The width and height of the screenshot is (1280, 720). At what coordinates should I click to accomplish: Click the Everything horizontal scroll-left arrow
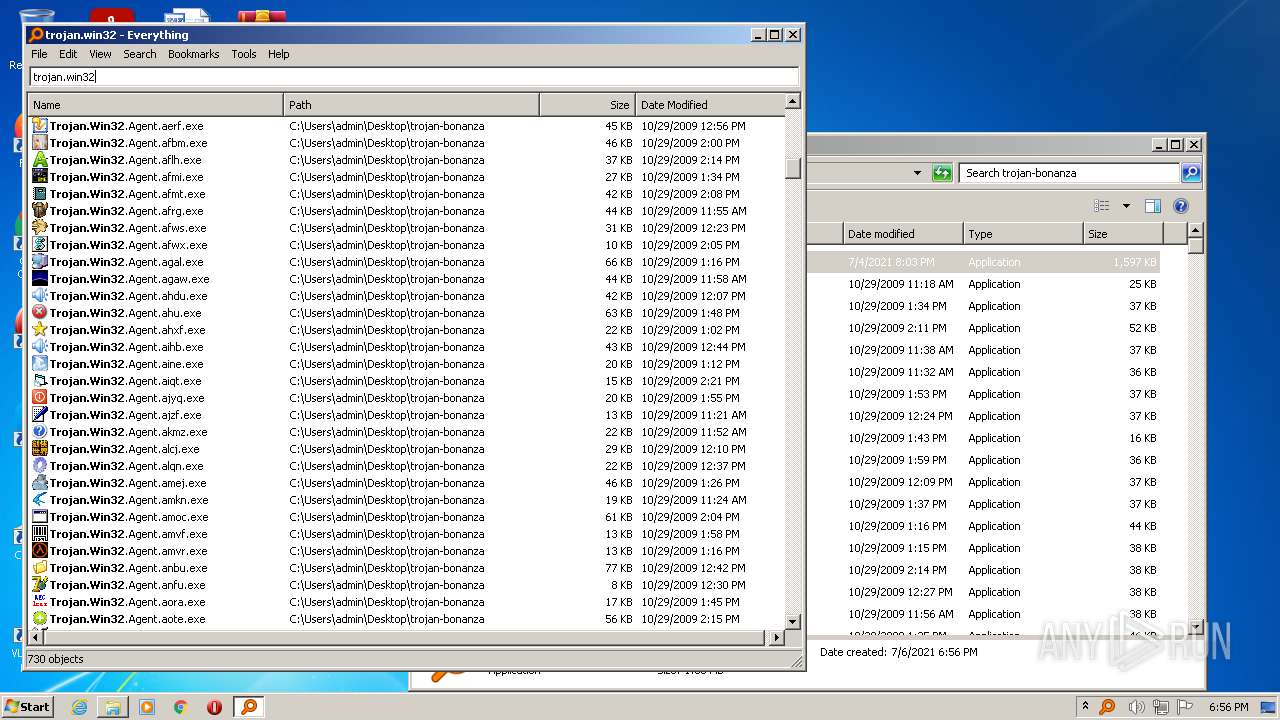(x=37, y=637)
